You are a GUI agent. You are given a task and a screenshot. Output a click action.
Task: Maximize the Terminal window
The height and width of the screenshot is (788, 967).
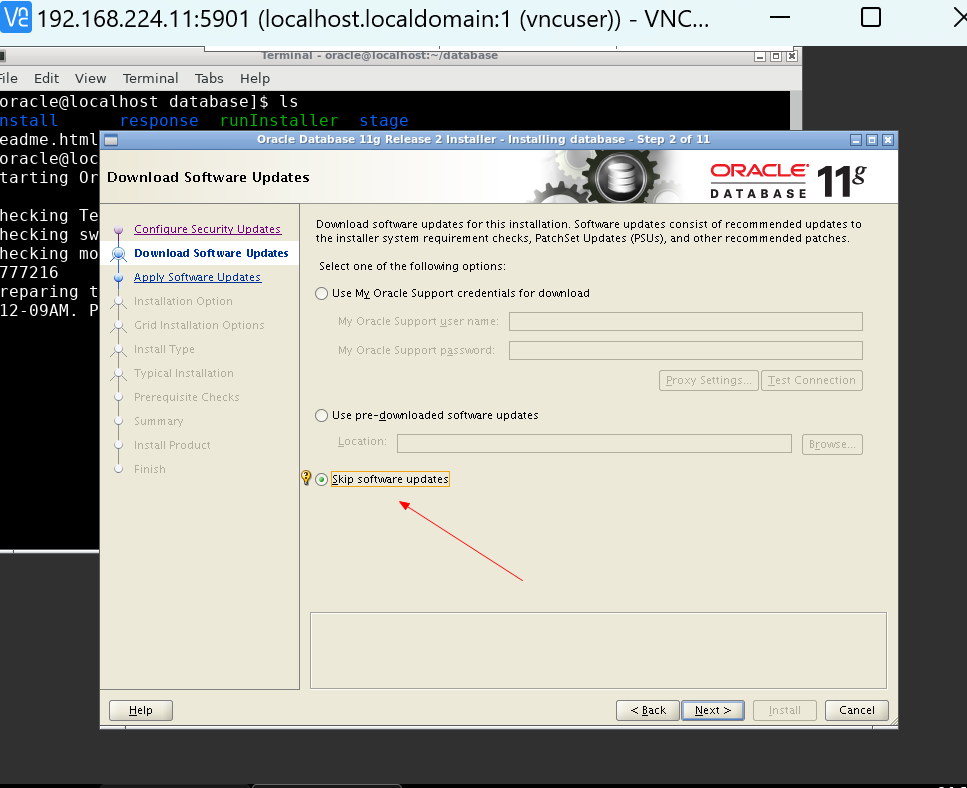776,57
